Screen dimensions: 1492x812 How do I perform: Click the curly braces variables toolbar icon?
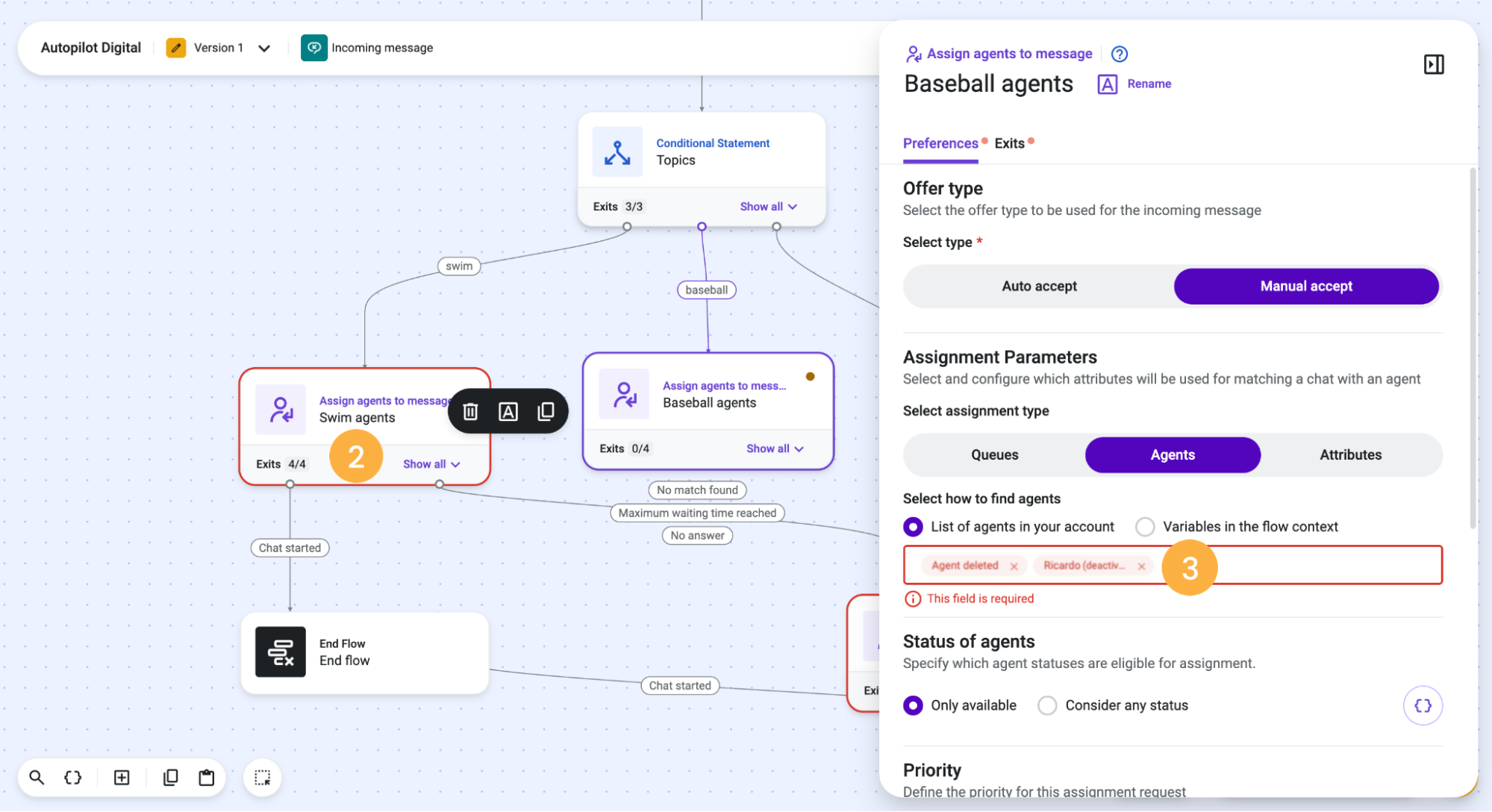pyautogui.click(x=73, y=778)
